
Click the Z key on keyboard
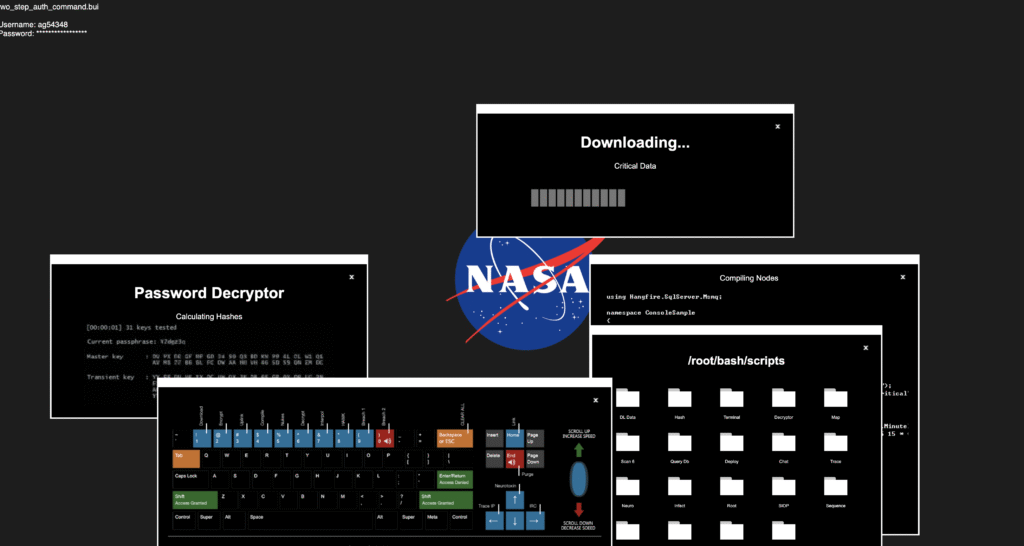229,500
